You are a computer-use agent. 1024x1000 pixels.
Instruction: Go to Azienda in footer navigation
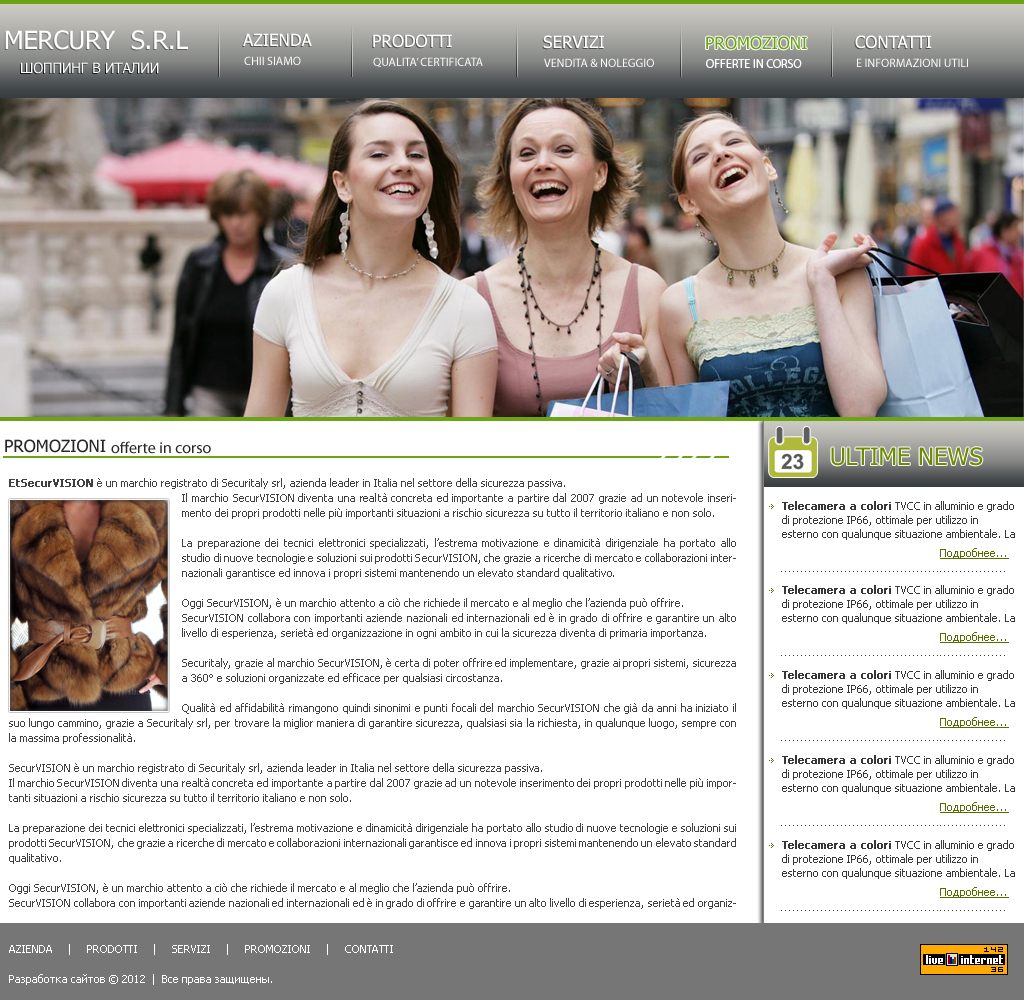tap(30, 949)
